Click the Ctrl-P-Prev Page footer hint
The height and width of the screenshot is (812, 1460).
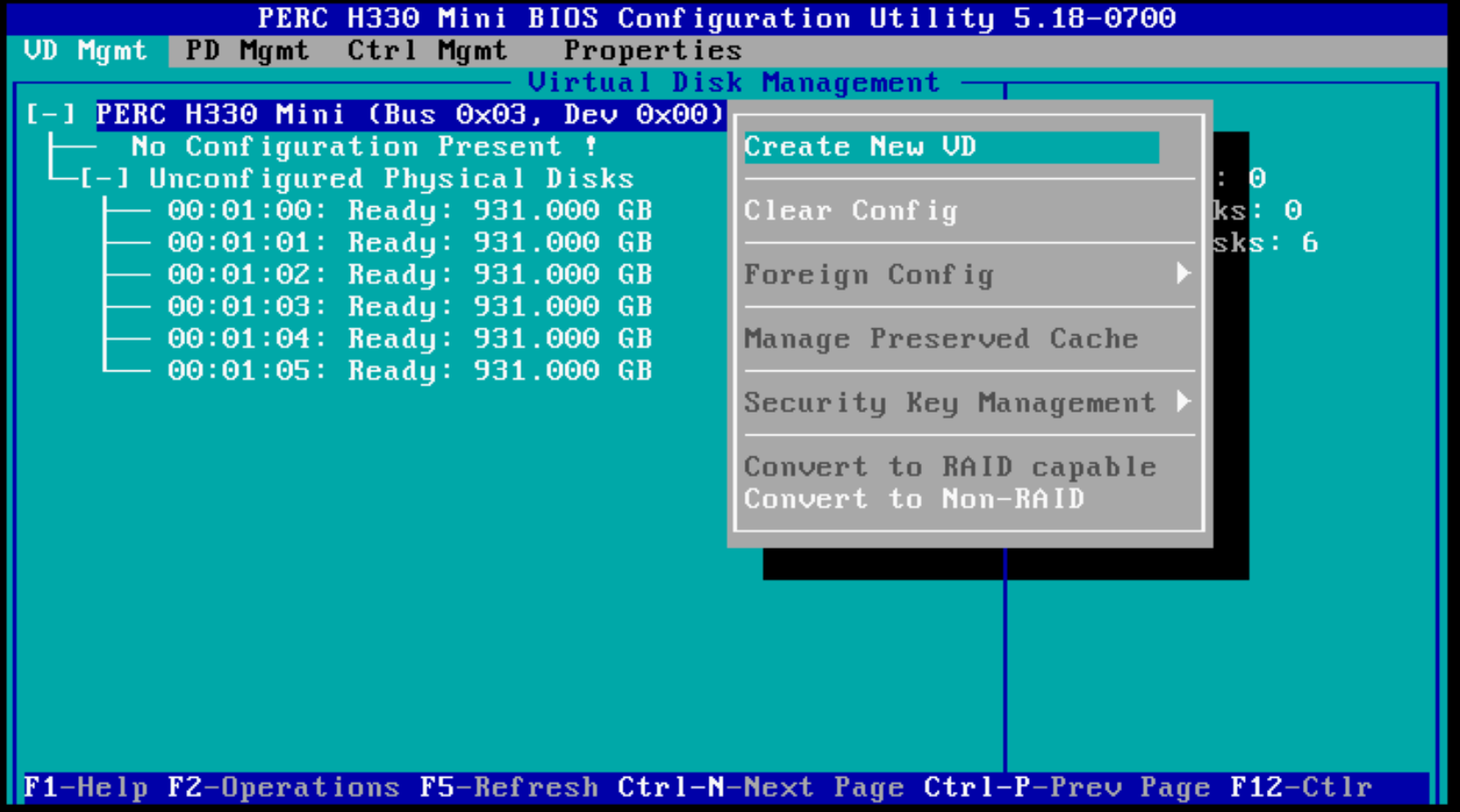[x=1067, y=787]
